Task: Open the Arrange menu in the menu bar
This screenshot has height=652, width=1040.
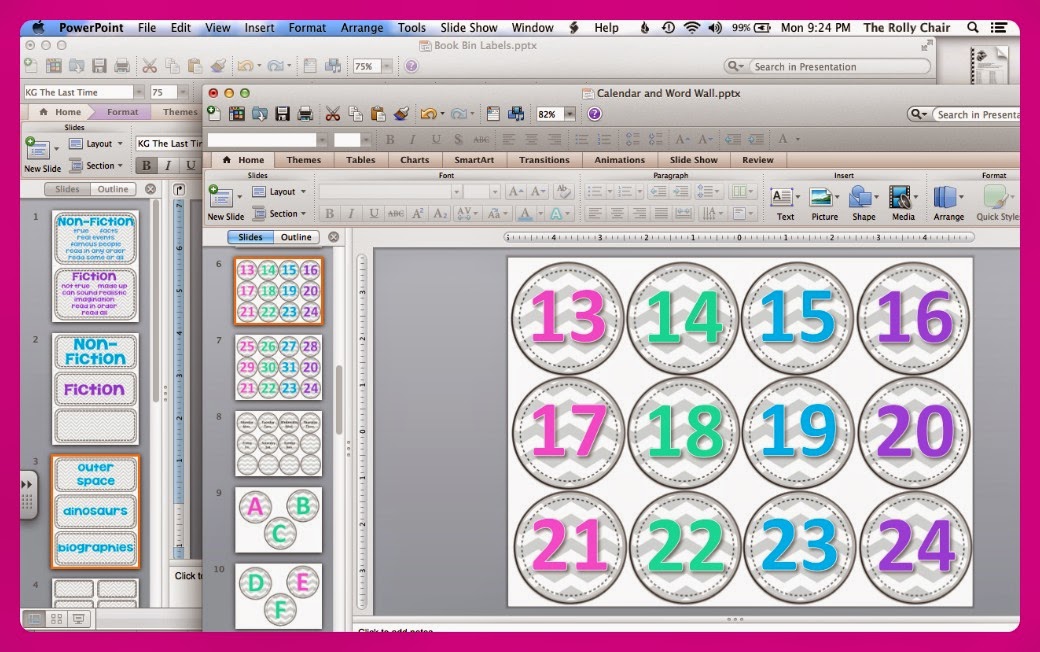Action: click(361, 27)
